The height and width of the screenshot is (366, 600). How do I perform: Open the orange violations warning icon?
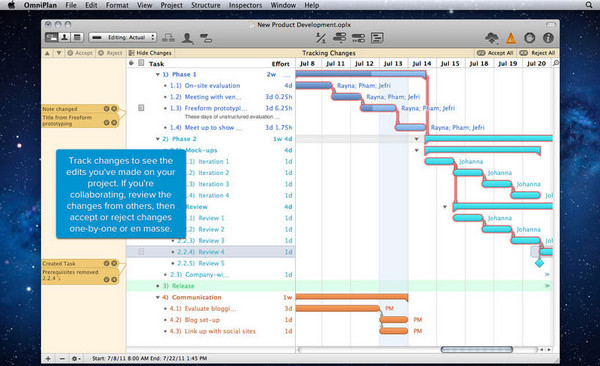pyautogui.click(x=511, y=38)
